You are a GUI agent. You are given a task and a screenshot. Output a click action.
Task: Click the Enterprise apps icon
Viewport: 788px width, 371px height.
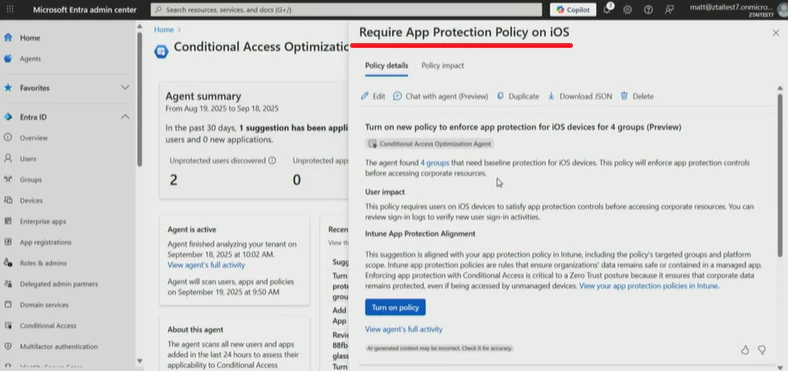[8, 221]
